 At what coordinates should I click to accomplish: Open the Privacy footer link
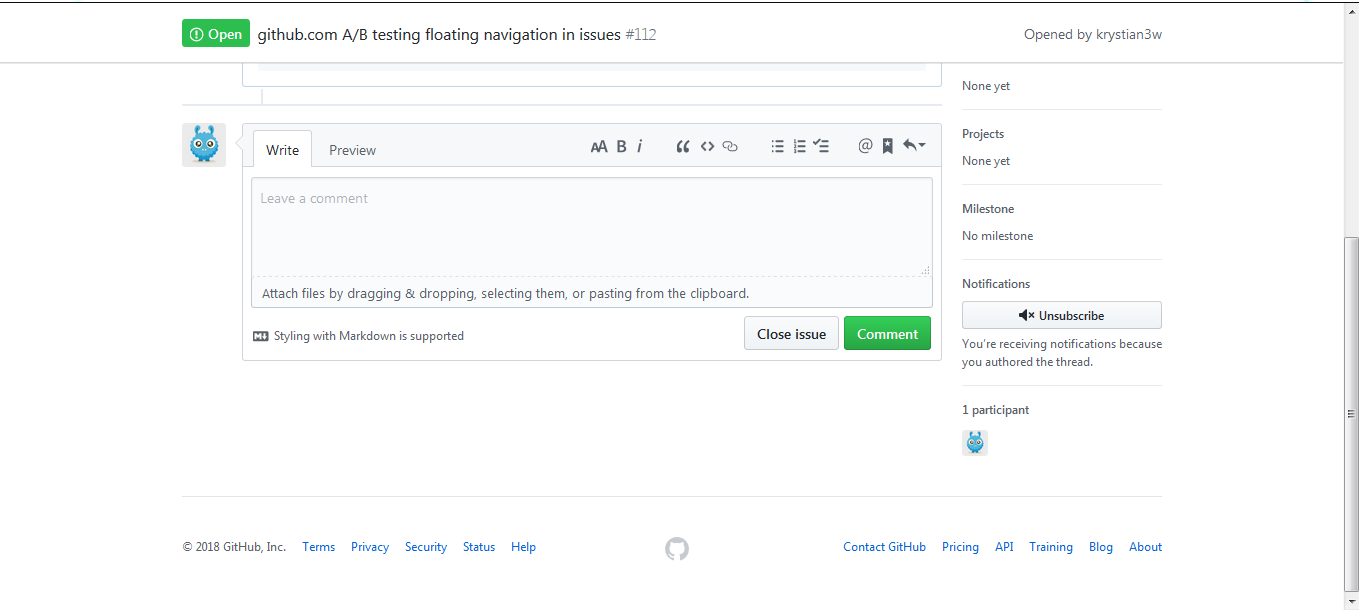pyautogui.click(x=370, y=547)
